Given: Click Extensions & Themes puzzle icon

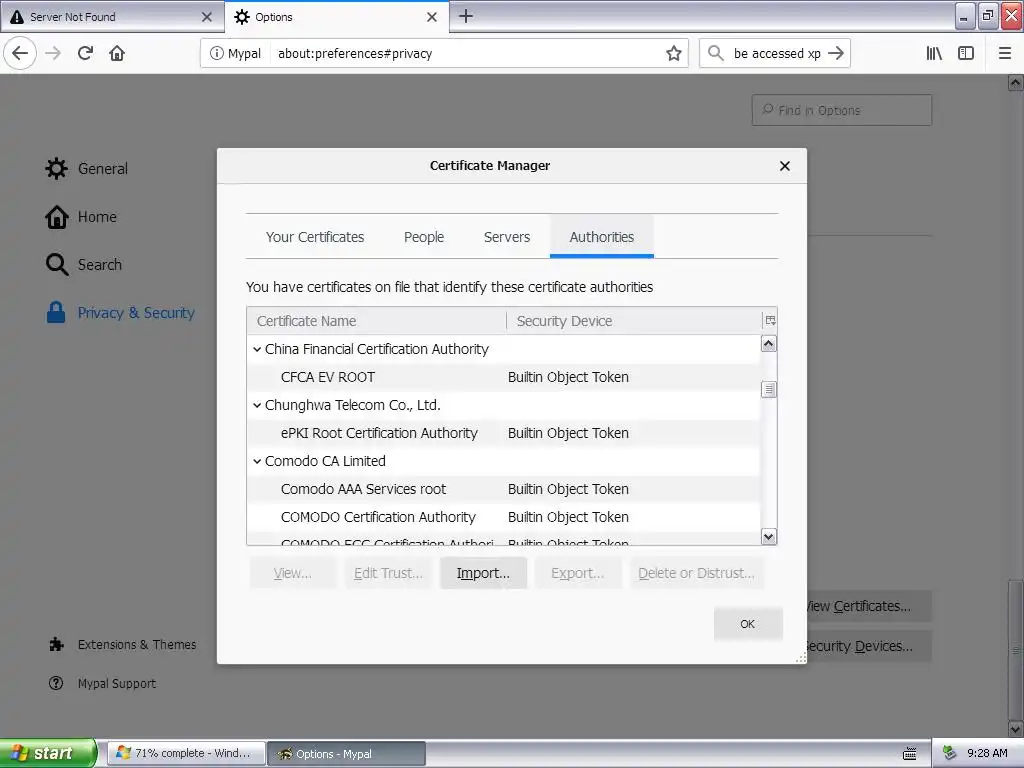Looking at the screenshot, I should pos(57,645).
